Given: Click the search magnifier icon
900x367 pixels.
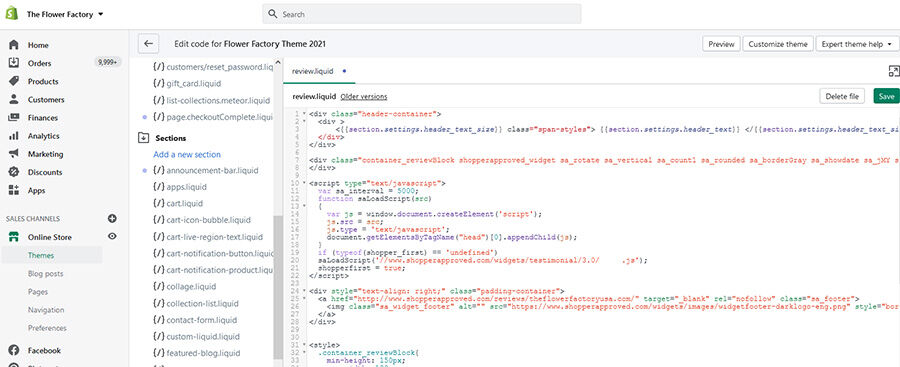Looking at the screenshot, I should pos(273,14).
